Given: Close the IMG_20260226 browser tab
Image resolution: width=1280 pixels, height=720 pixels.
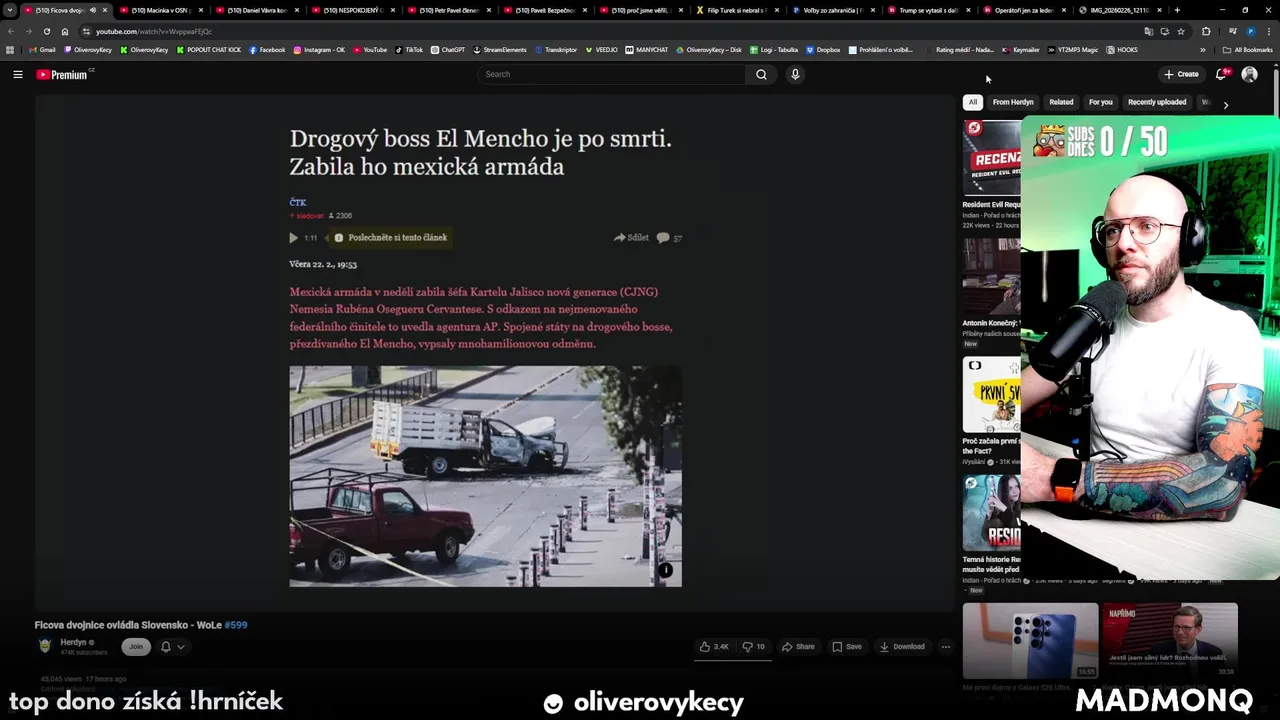Looking at the screenshot, I should [x=1158, y=10].
